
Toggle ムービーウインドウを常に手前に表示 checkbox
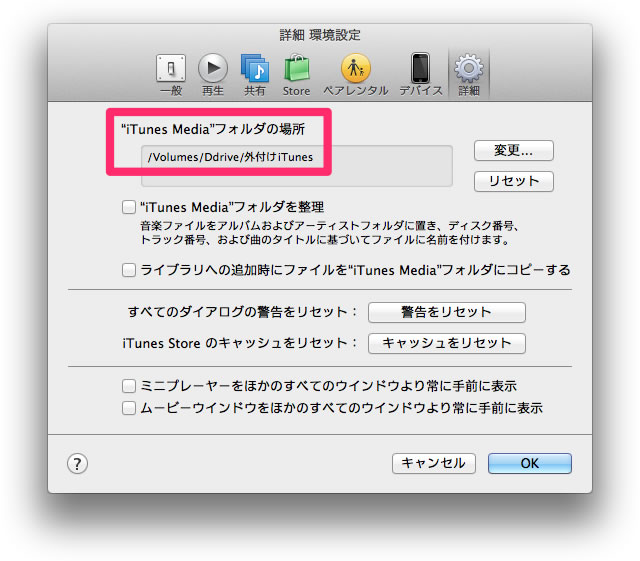pyautogui.click(x=129, y=408)
